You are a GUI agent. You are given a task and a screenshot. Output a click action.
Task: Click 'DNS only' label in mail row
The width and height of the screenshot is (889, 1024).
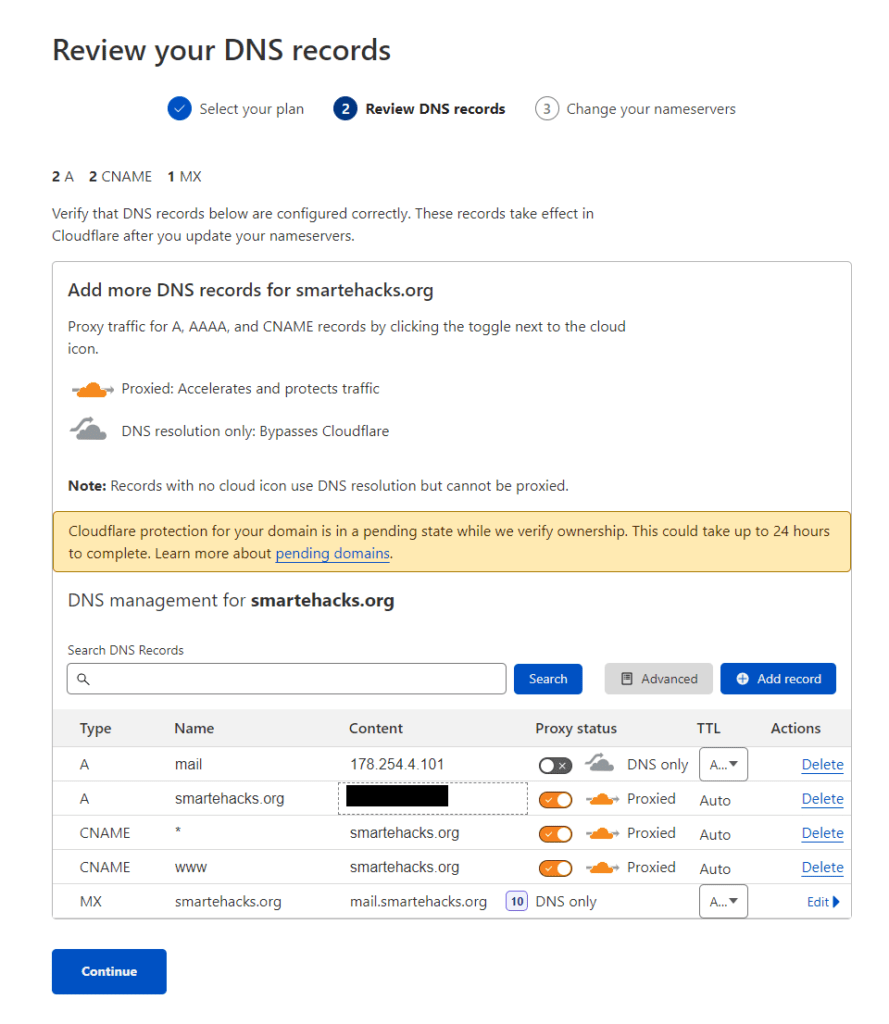pos(657,765)
